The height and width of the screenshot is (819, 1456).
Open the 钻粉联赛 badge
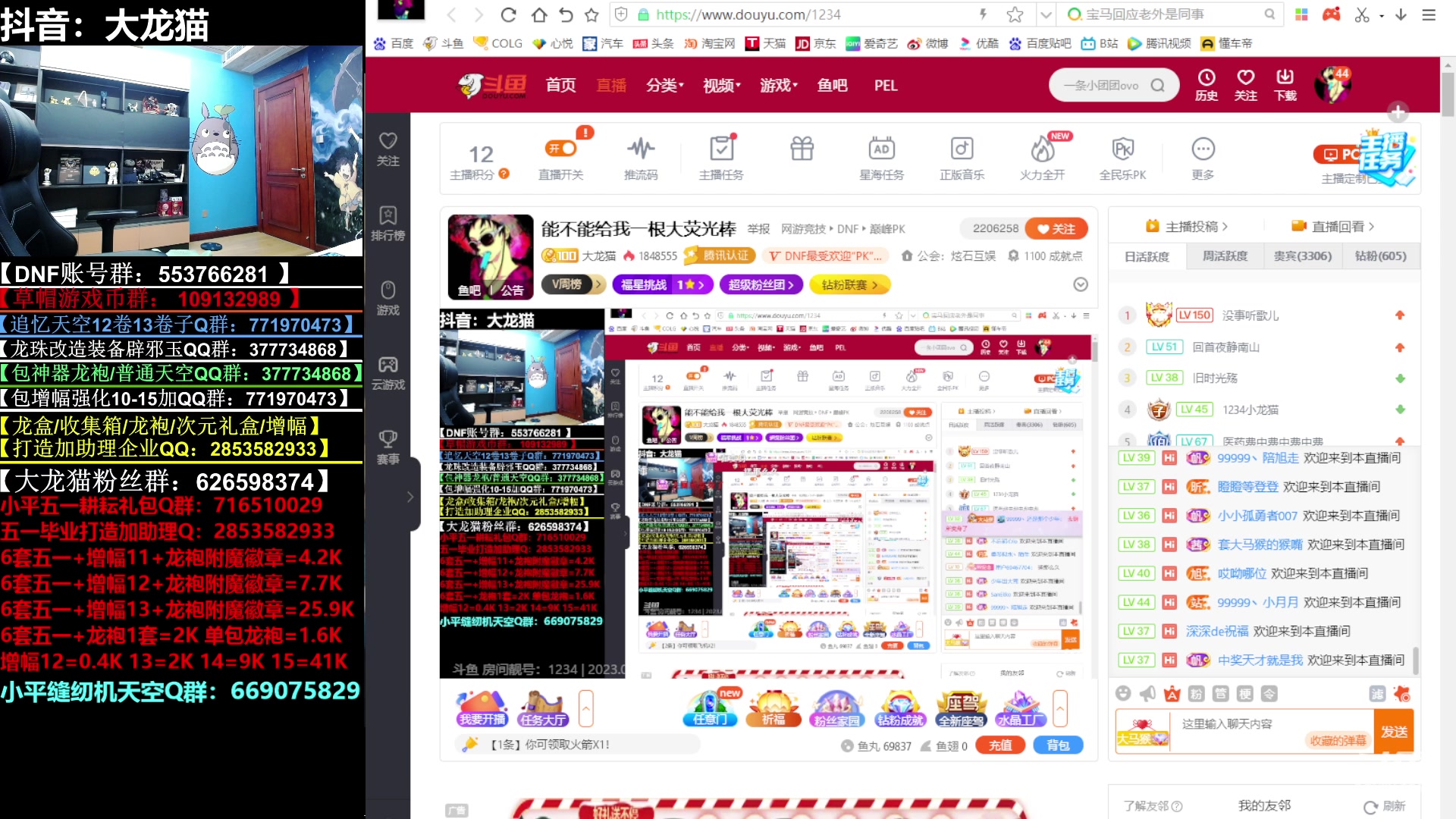[x=849, y=284]
